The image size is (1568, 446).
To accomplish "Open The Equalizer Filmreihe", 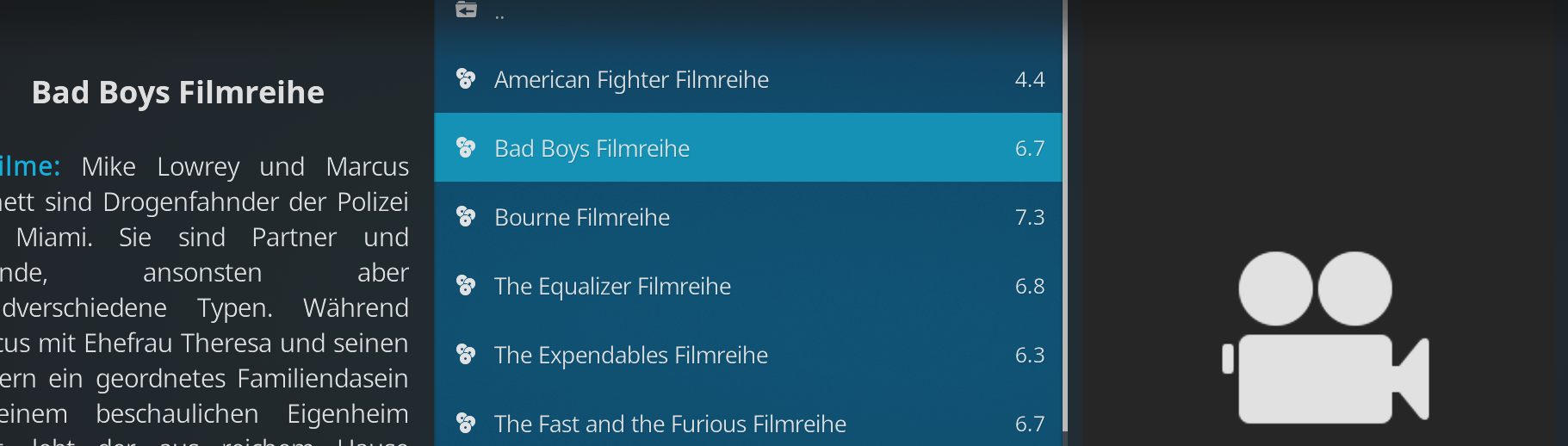I will 748,286.
